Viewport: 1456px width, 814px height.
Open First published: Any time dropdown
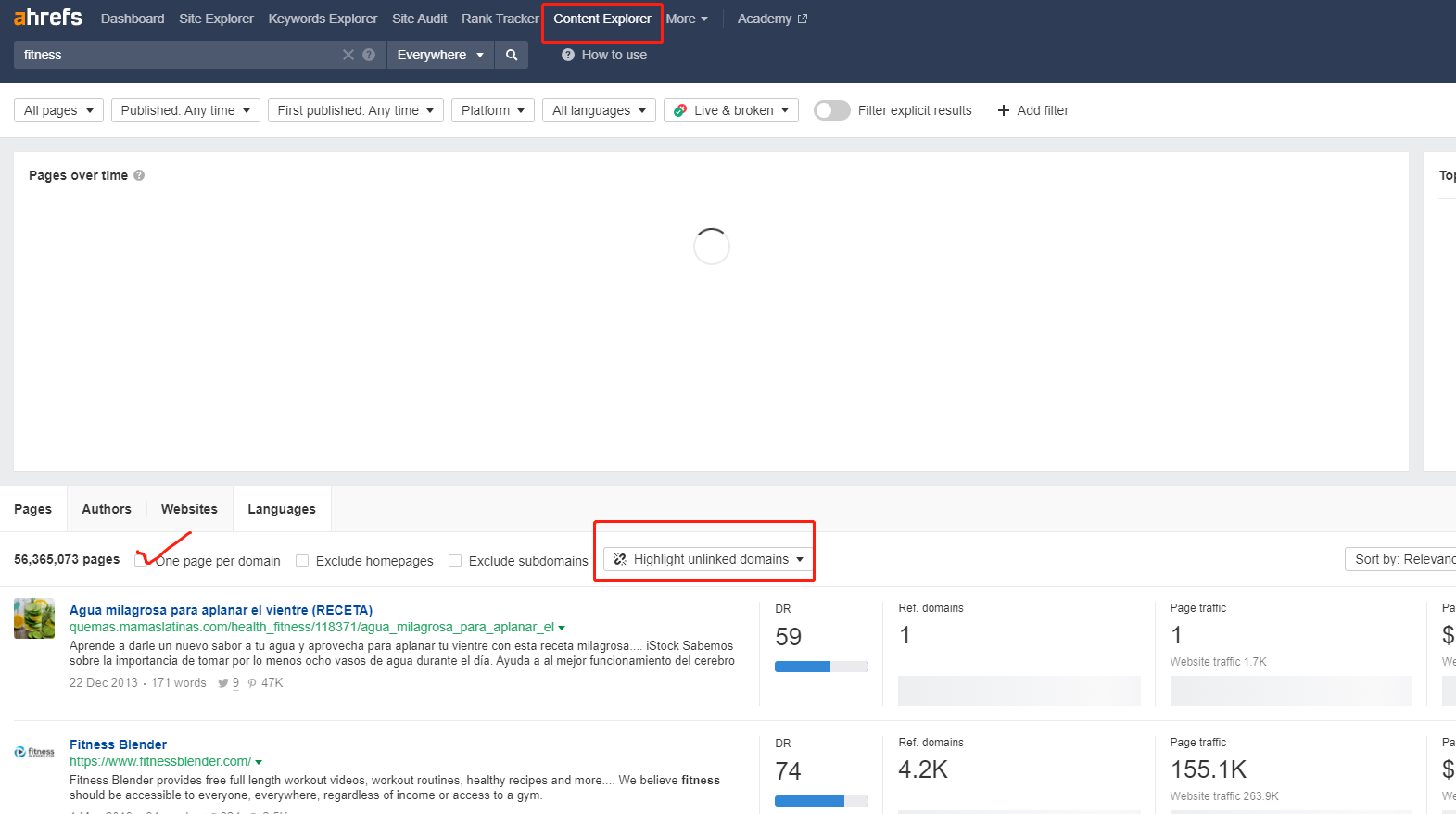click(x=356, y=110)
